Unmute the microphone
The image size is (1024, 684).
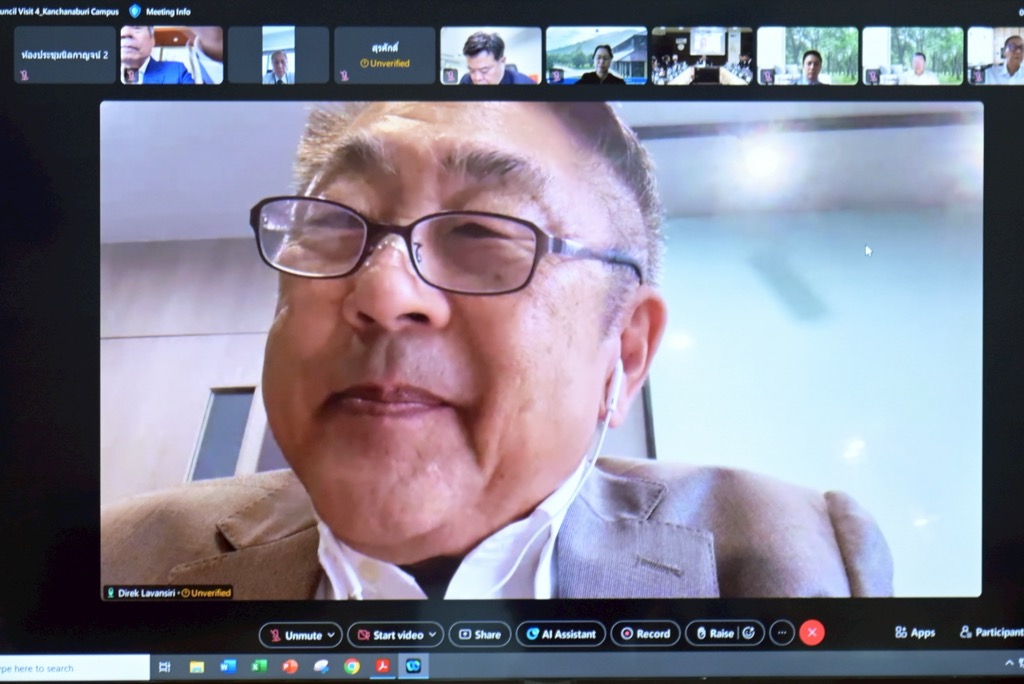pyautogui.click(x=294, y=635)
